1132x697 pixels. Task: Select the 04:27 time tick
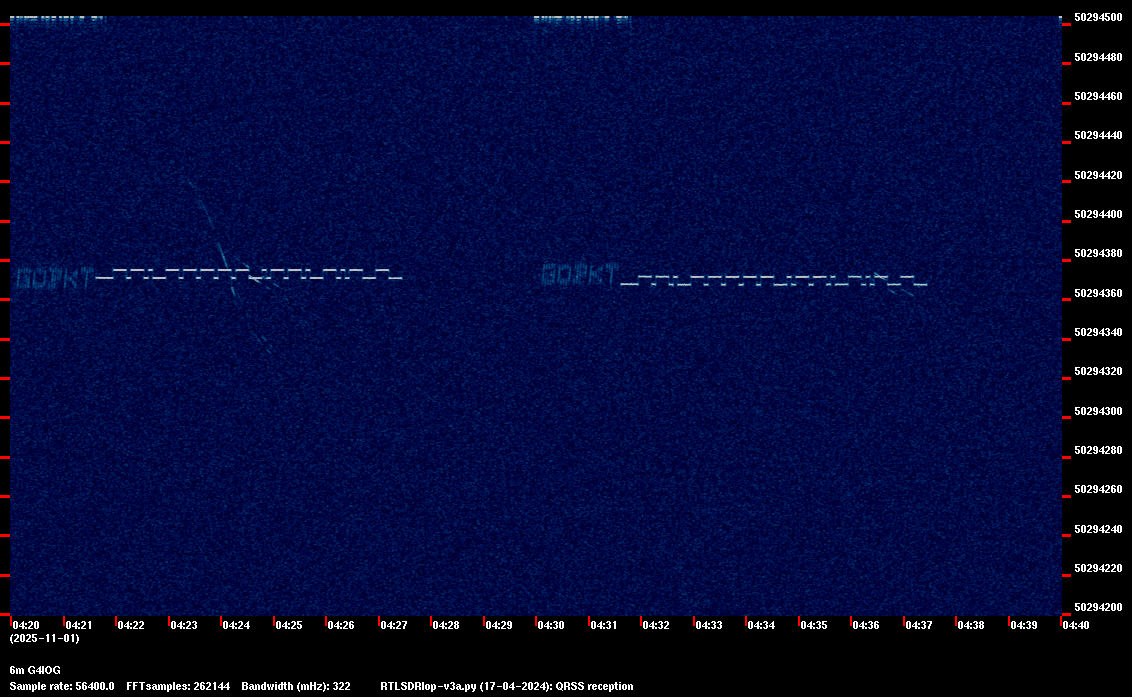(x=393, y=625)
